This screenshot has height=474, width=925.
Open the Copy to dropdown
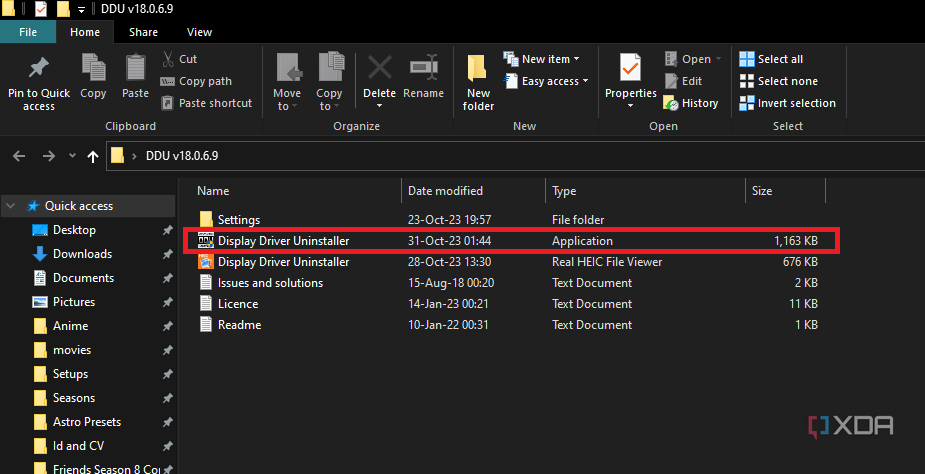[x=330, y=83]
